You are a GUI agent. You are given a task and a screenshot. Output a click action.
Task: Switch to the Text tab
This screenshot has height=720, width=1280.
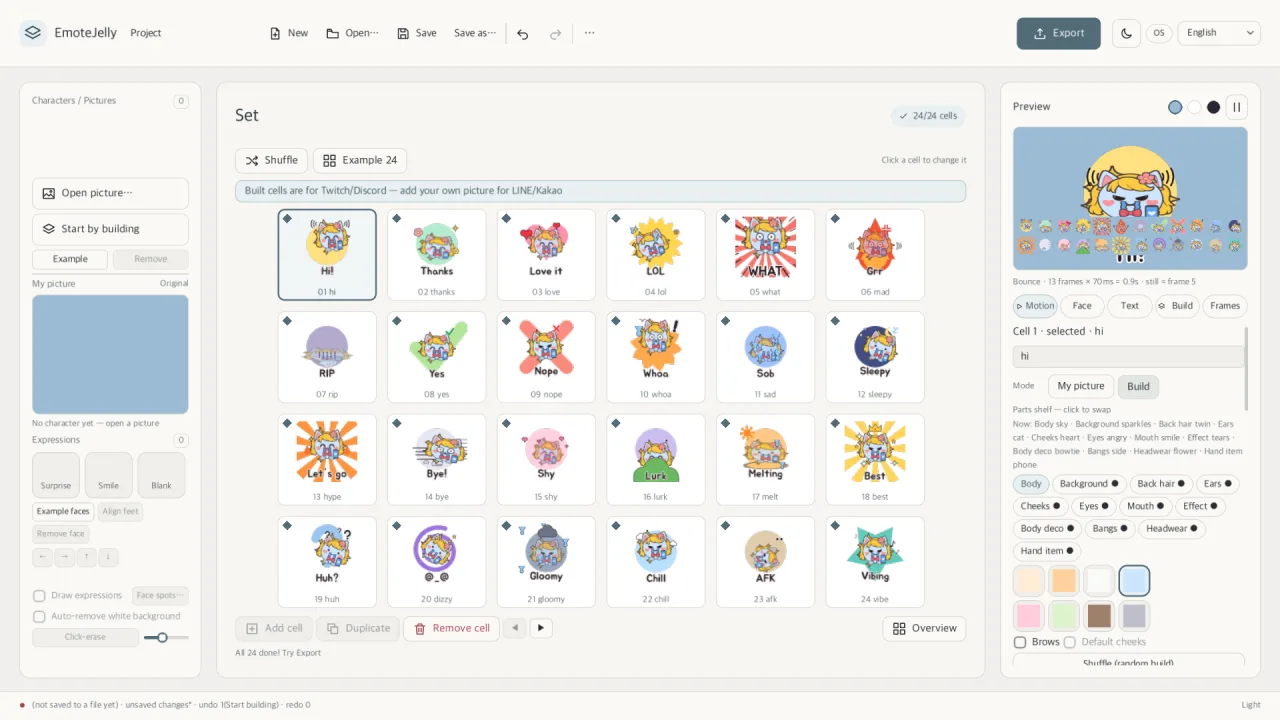click(1130, 306)
